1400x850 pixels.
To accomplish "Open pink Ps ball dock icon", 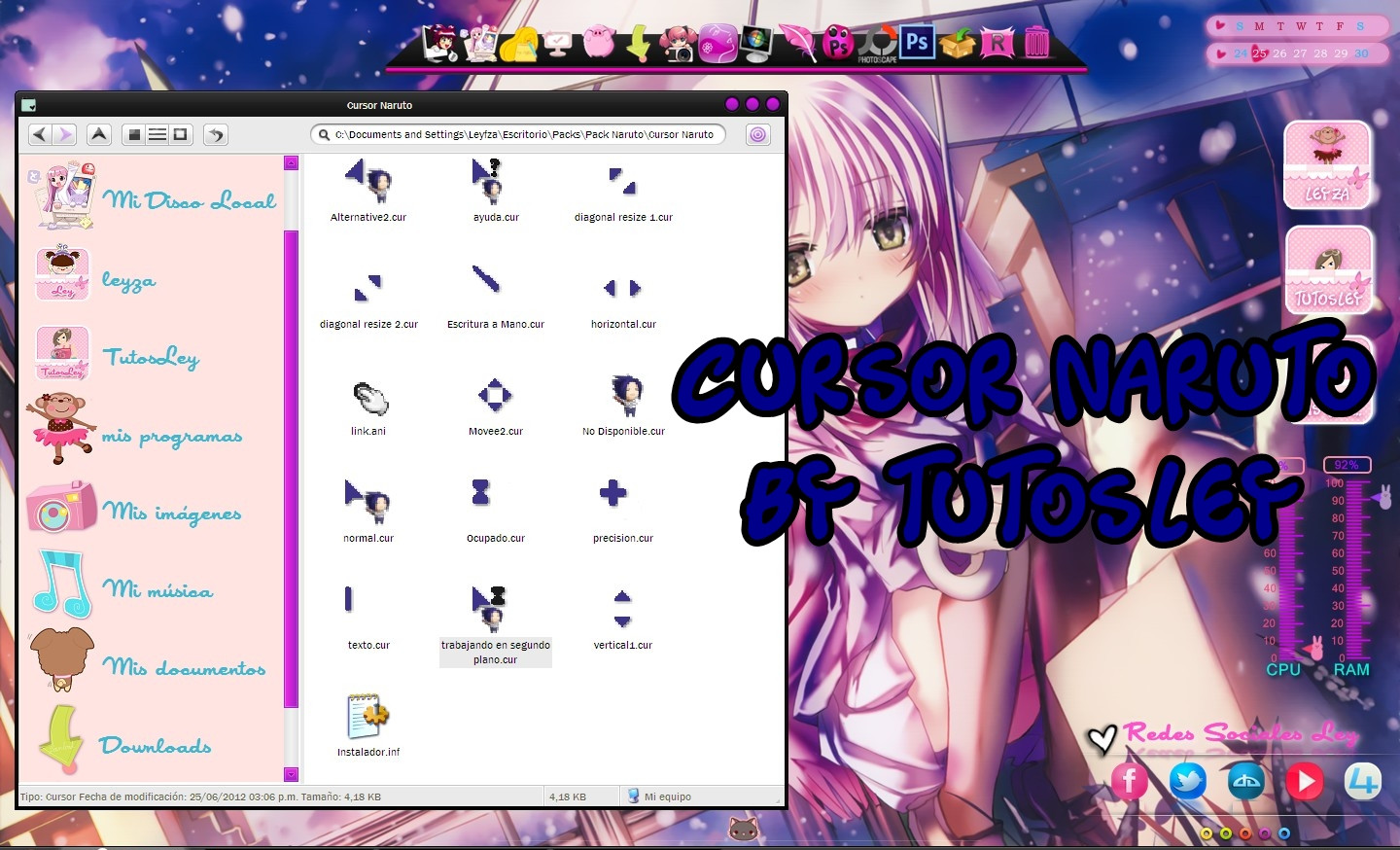I will 837,42.
